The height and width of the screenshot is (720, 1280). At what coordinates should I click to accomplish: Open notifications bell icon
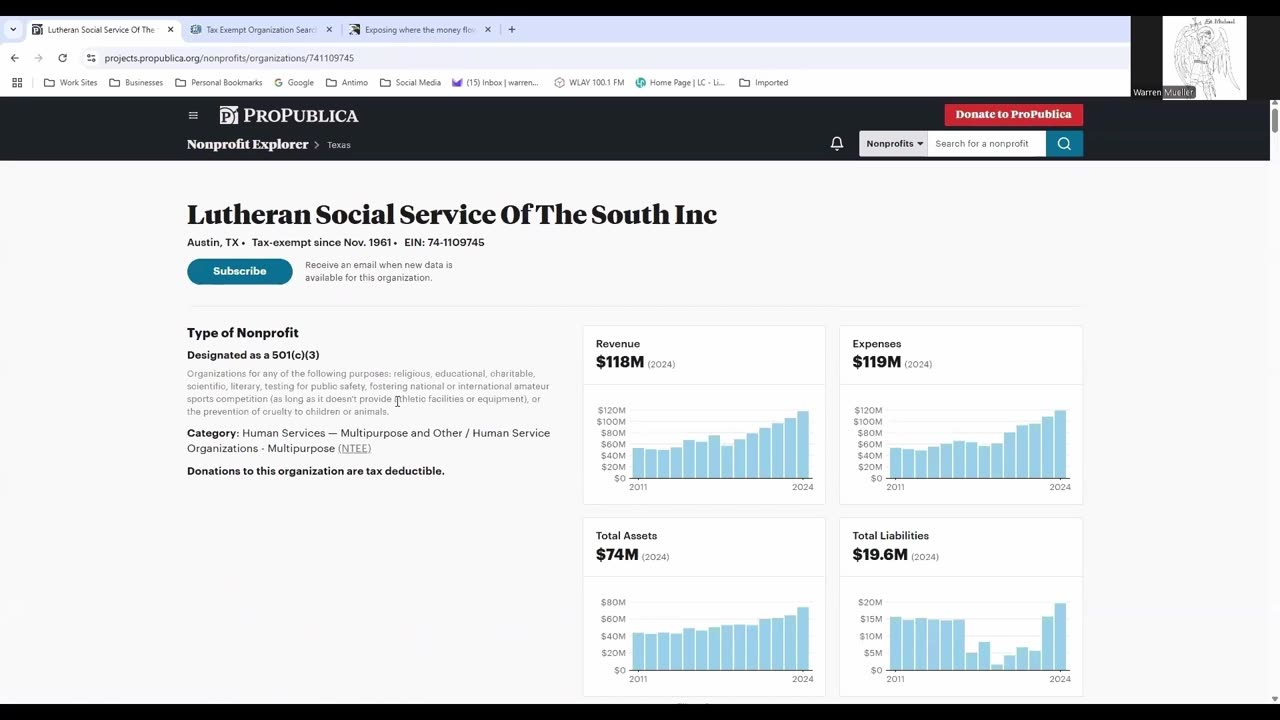(x=837, y=144)
